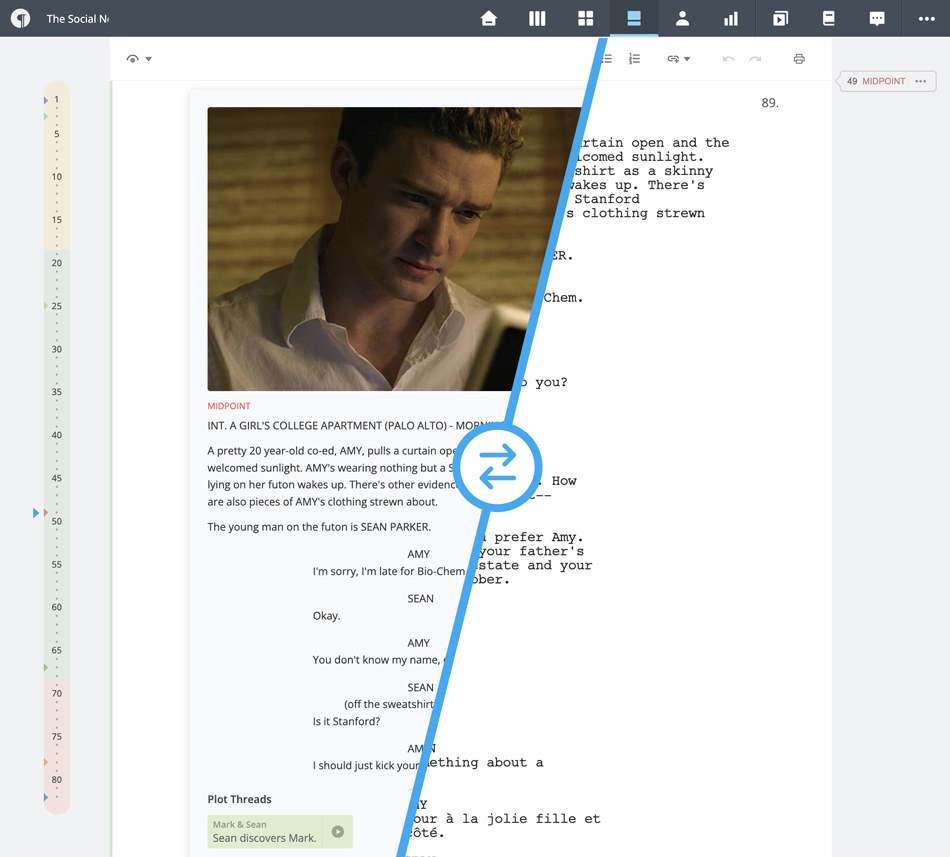This screenshot has height=857, width=950.
Task: Click the red midpoint marker near 50
Action: (45, 513)
